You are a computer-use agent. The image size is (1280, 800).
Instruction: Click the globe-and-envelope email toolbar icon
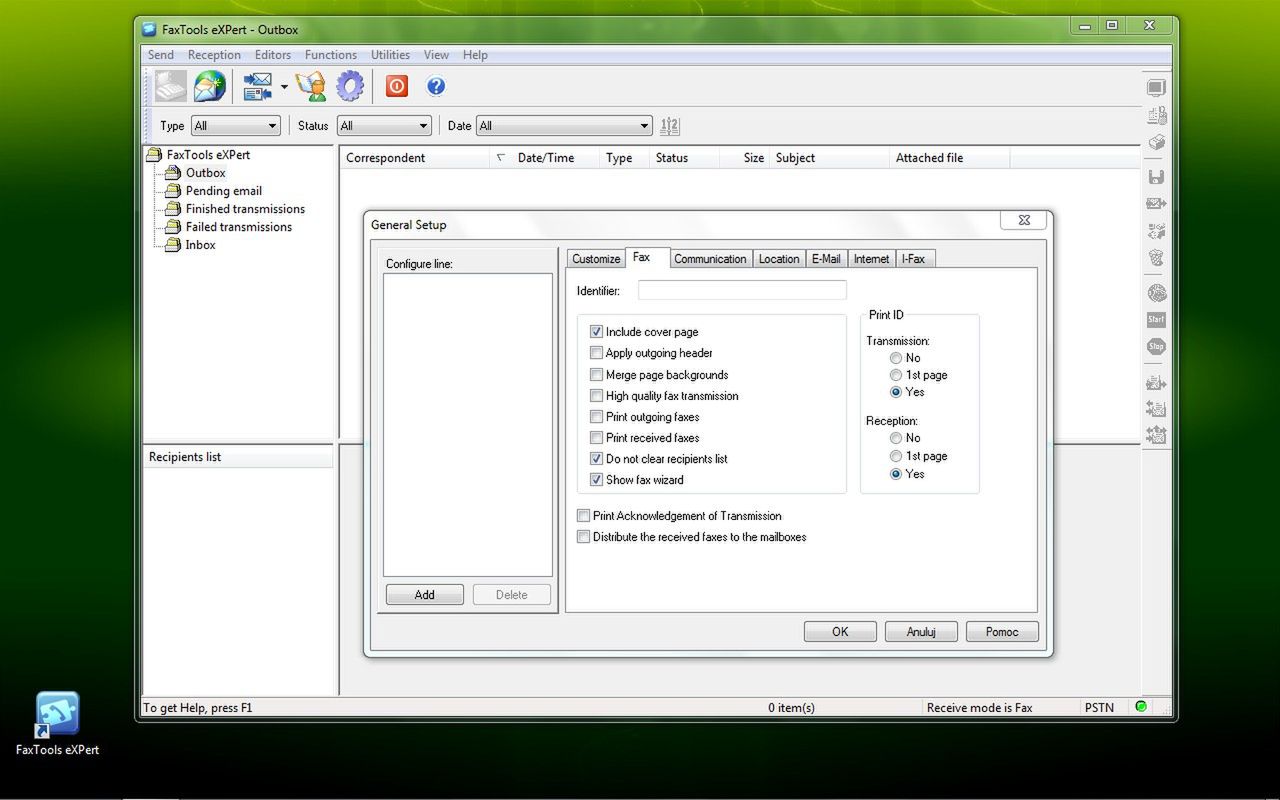coord(210,87)
